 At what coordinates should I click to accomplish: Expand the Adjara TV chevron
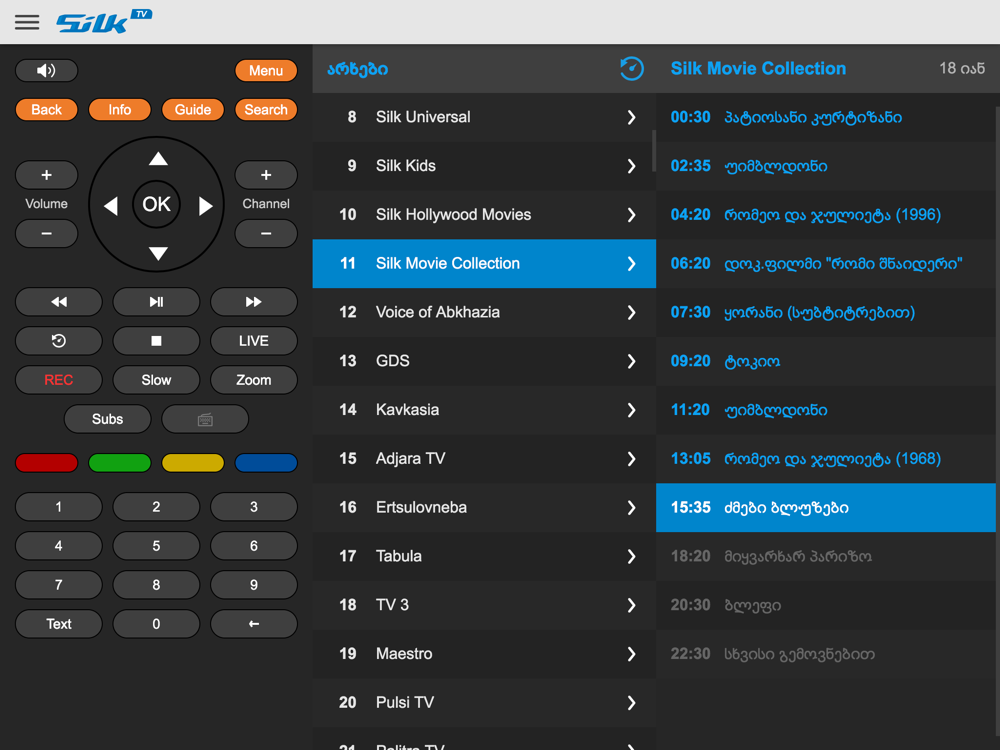click(631, 459)
